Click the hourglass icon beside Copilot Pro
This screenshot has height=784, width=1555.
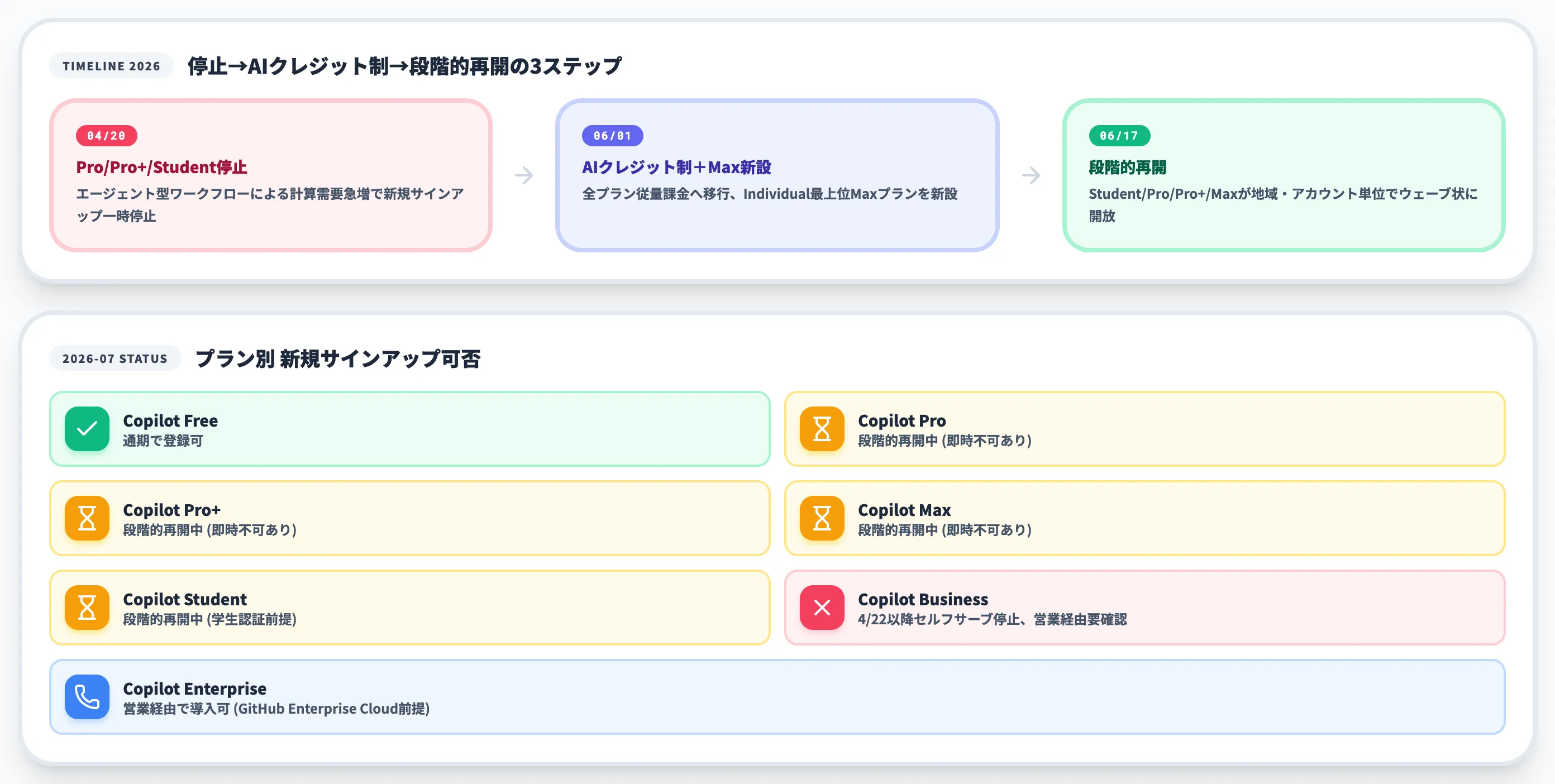822,429
